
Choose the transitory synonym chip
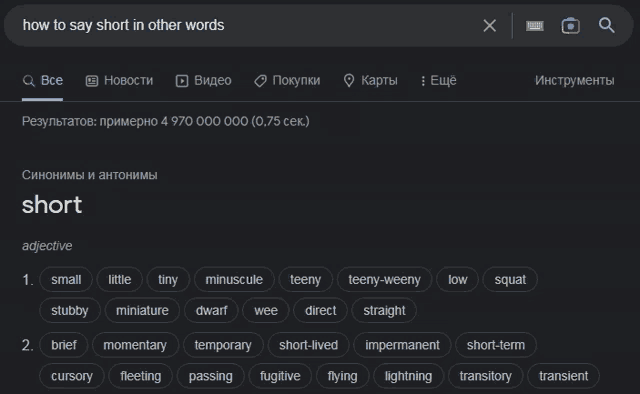(485, 376)
